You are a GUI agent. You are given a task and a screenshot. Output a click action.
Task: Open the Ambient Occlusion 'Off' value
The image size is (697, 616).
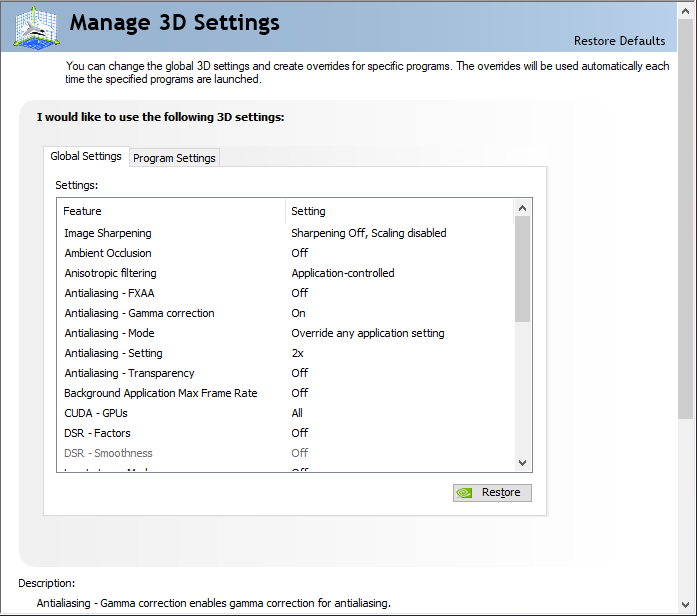[x=300, y=253]
